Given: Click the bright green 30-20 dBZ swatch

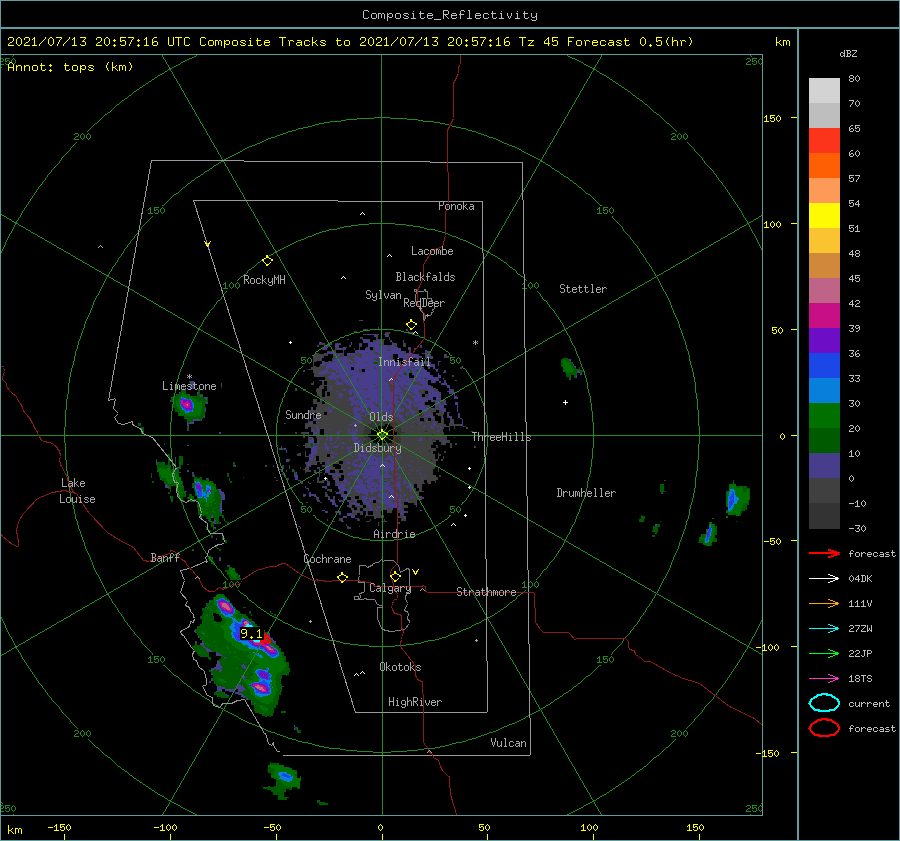Looking at the screenshot, I should tap(824, 416).
